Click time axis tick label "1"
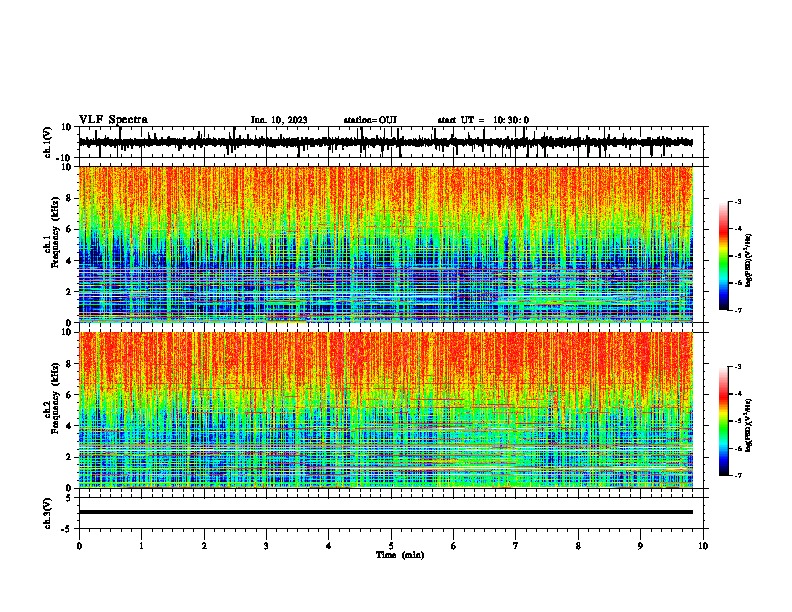This screenshot has width=792, height=612. 141,546
